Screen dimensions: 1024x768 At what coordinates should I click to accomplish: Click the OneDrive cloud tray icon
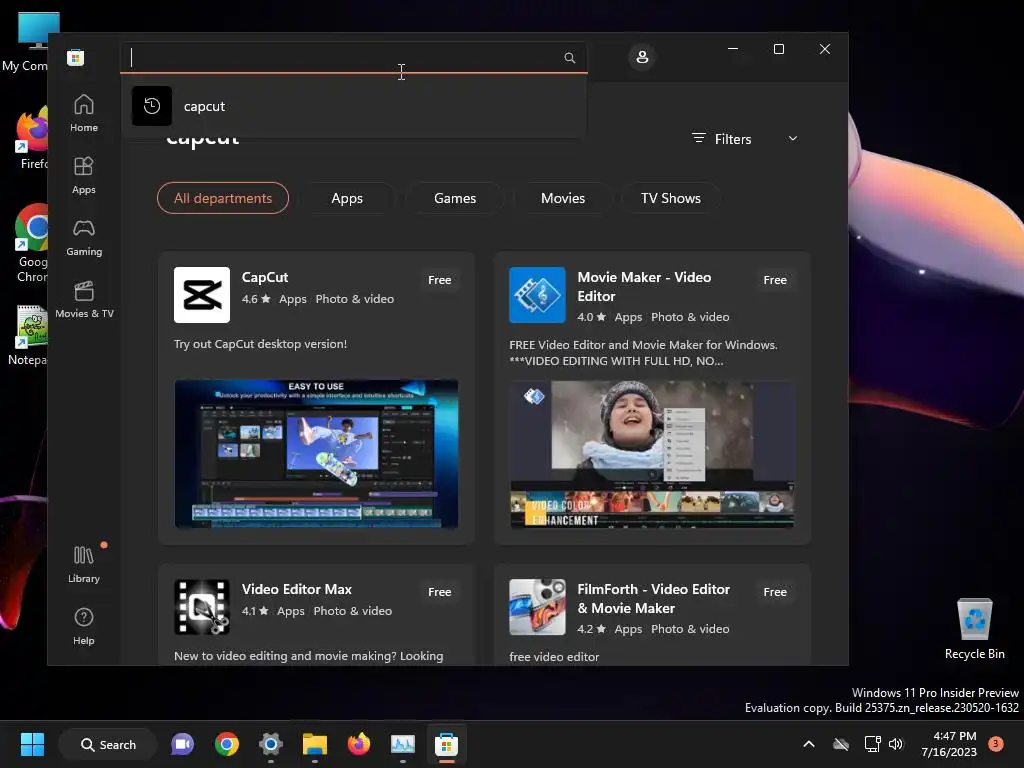(841, 744)
